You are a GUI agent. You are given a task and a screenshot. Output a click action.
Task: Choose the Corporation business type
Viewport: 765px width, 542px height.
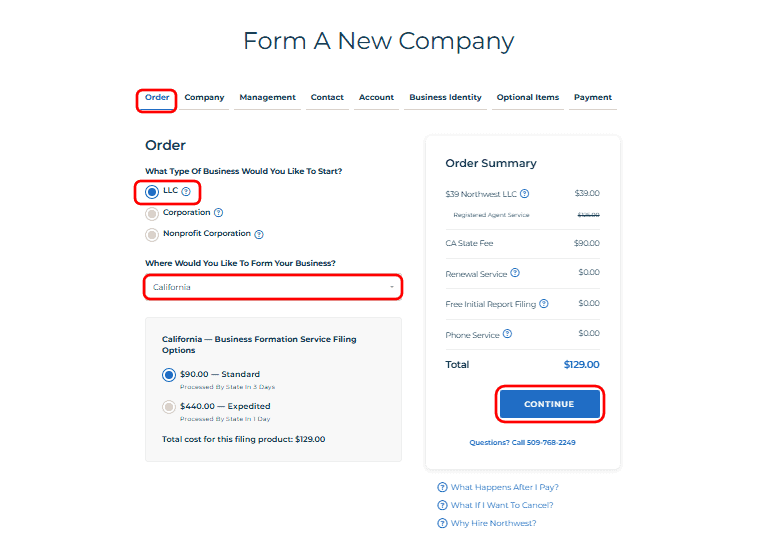(x=152, y=213)
